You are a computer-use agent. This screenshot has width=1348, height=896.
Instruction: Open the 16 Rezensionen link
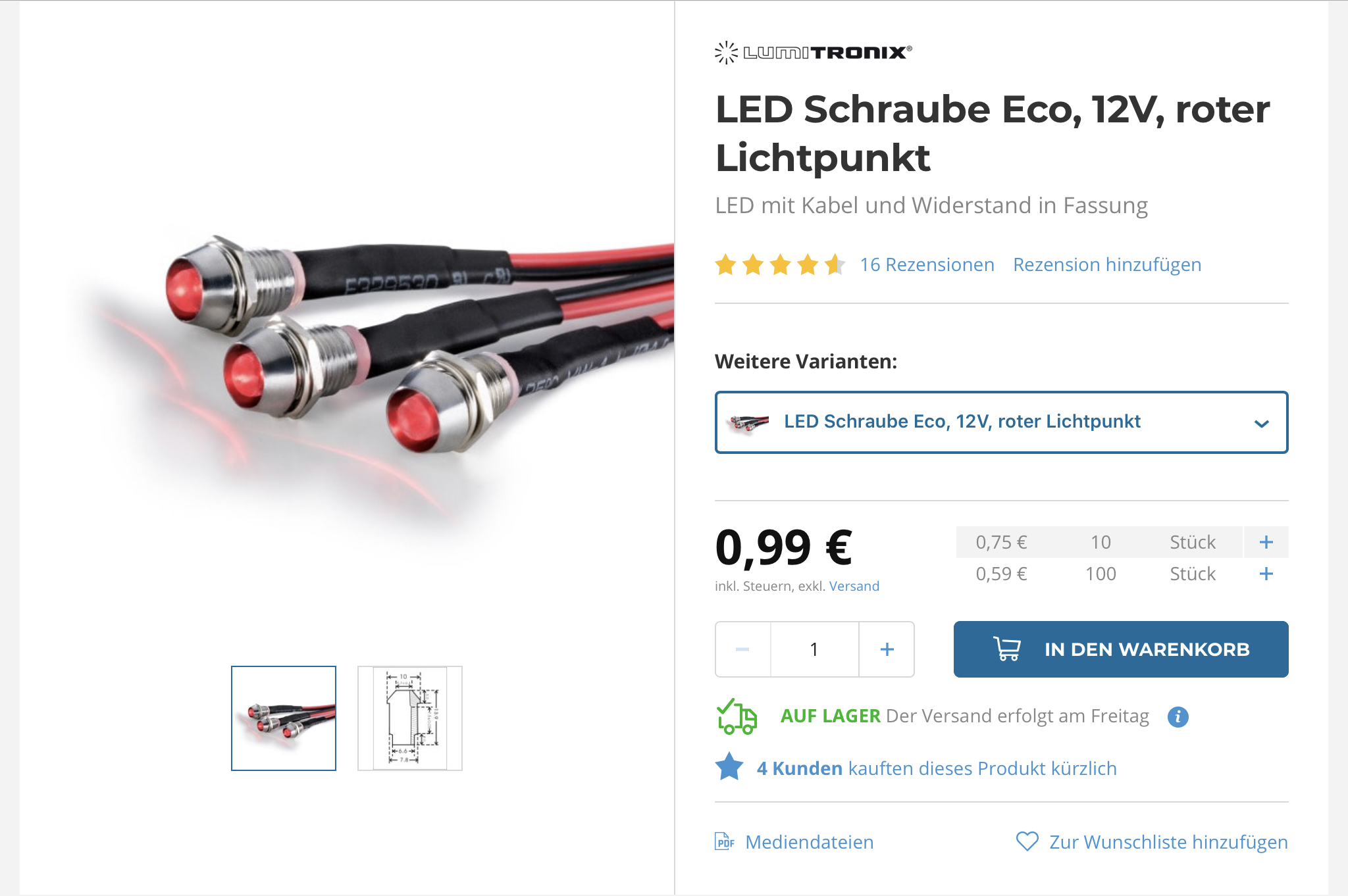[927, 264]
